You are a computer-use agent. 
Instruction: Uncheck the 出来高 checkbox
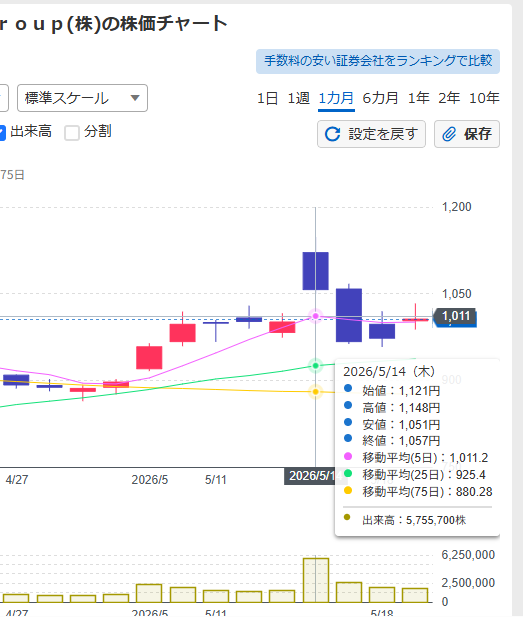(2, 133)
